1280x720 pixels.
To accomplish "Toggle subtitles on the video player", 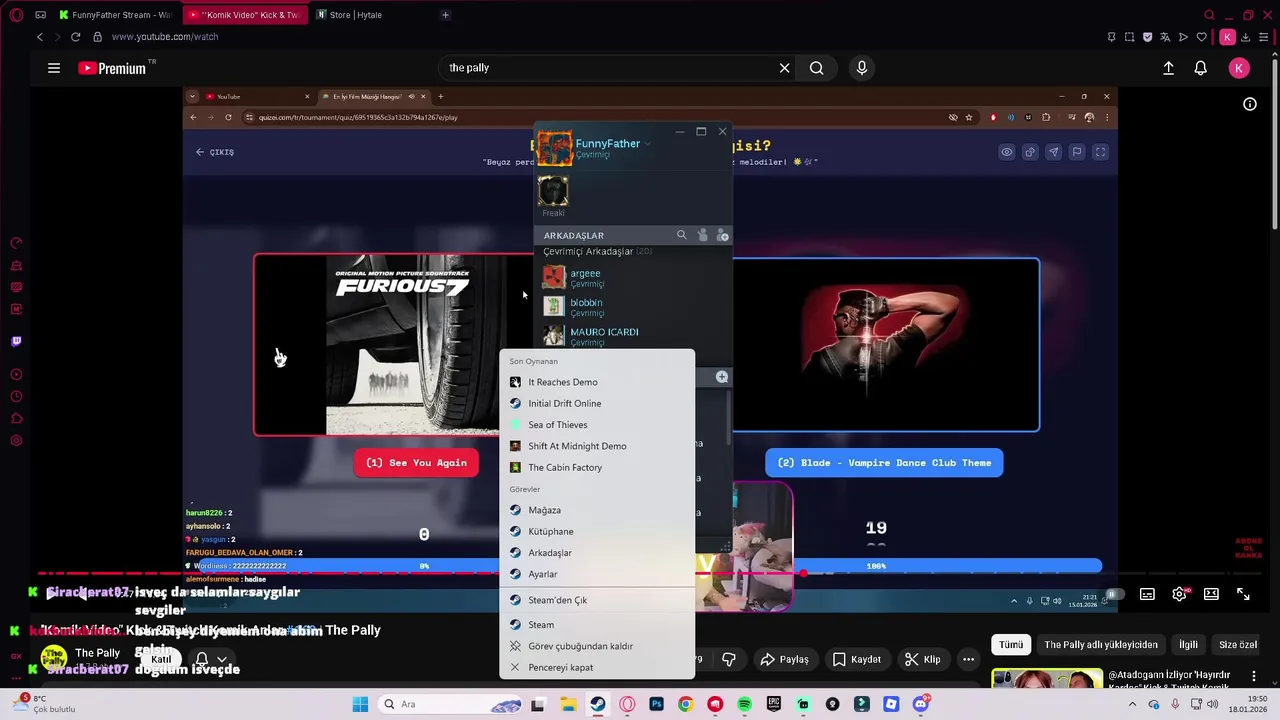I will (1148, 594).
